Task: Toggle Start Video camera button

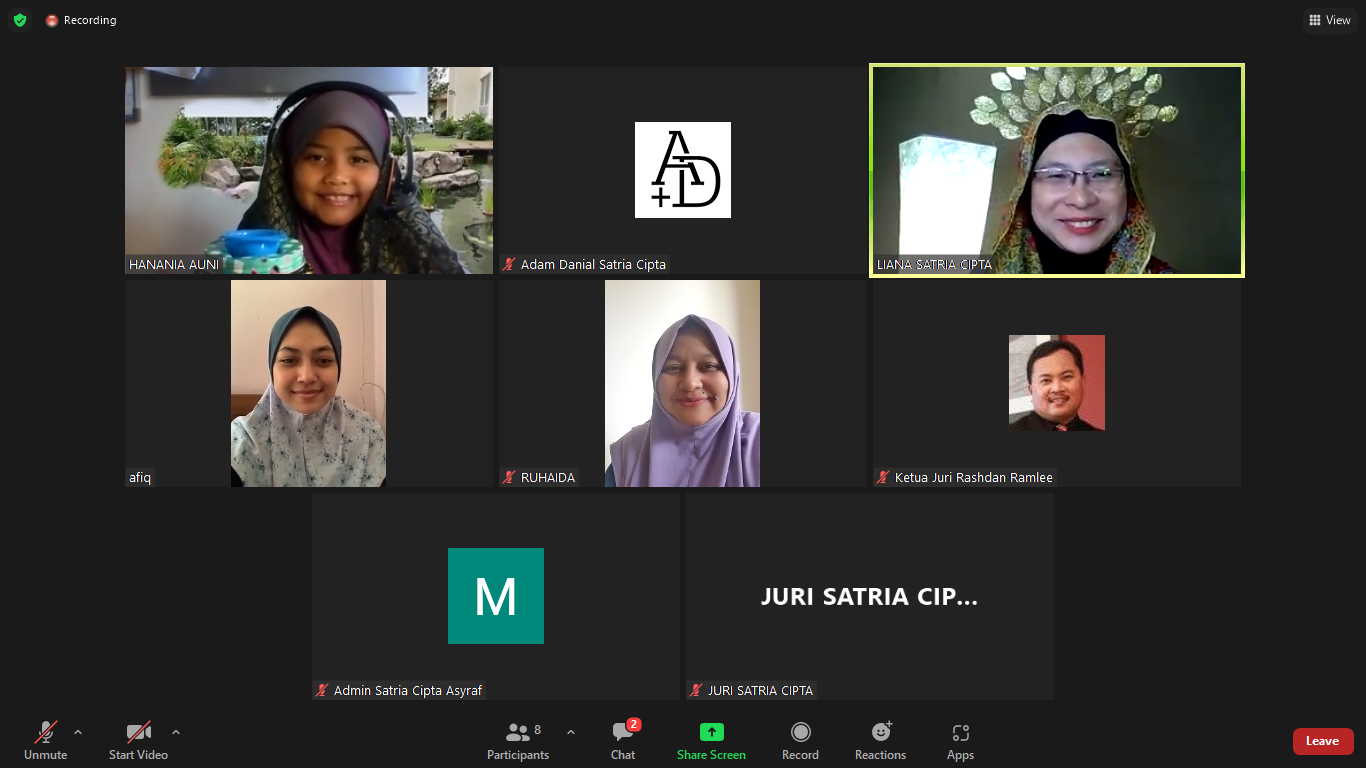Action: [x=138, y=740]
